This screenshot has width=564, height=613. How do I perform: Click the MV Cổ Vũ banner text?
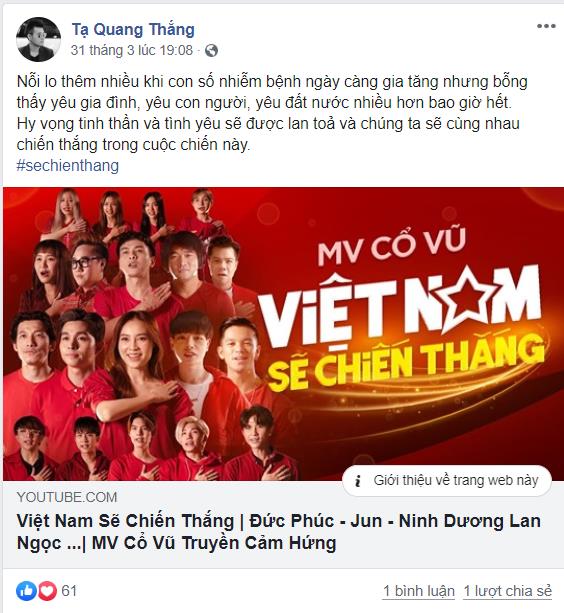[x=392, y=246]
